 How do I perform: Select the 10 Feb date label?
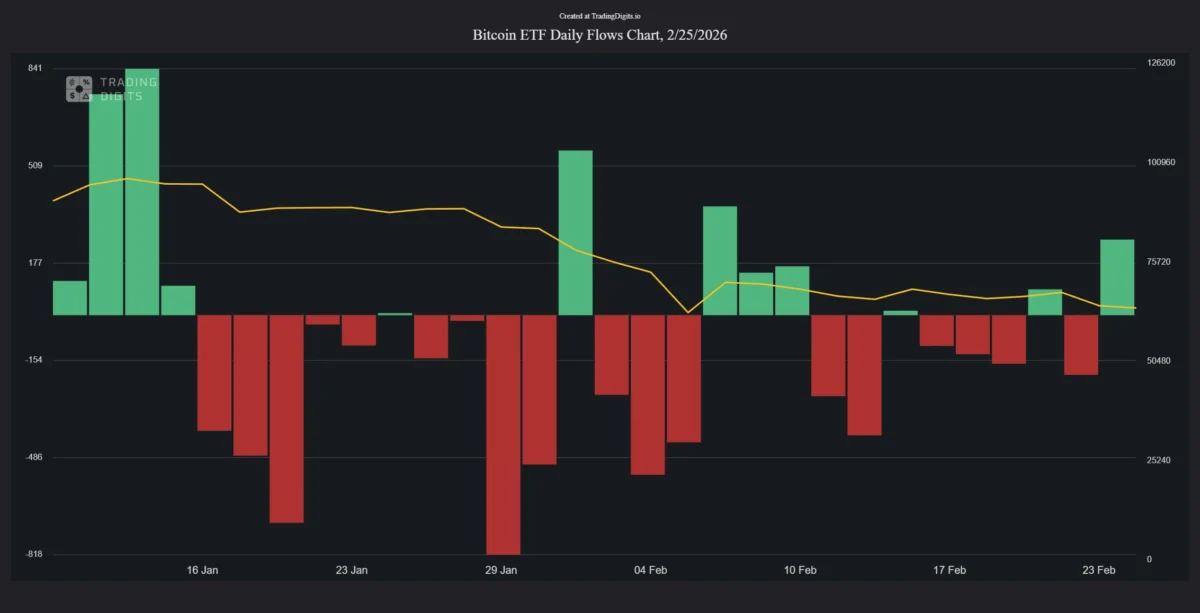coord(800,570)
